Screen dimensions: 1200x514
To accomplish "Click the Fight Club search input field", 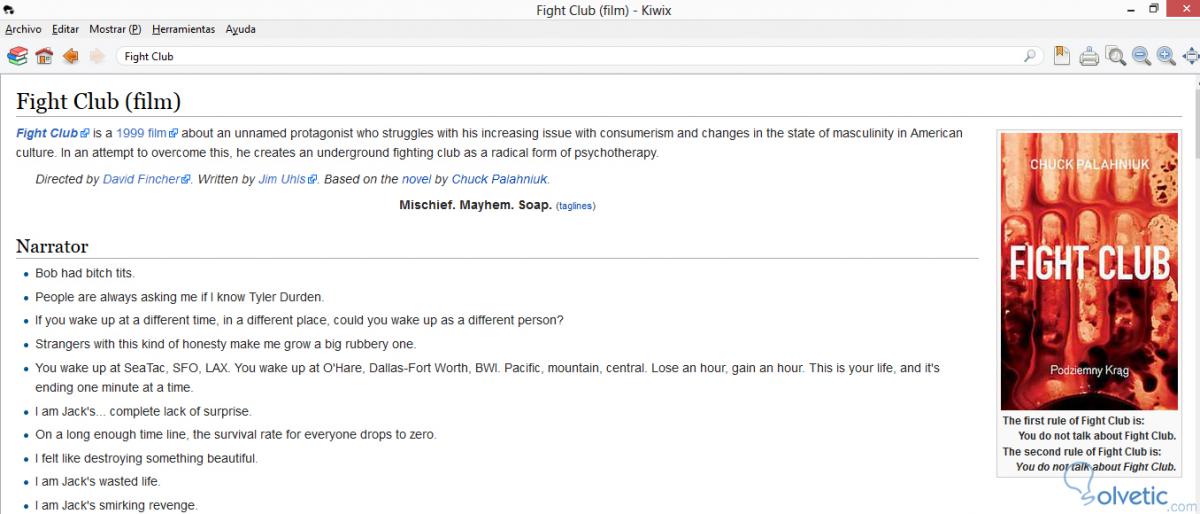I will pos(570,57).
